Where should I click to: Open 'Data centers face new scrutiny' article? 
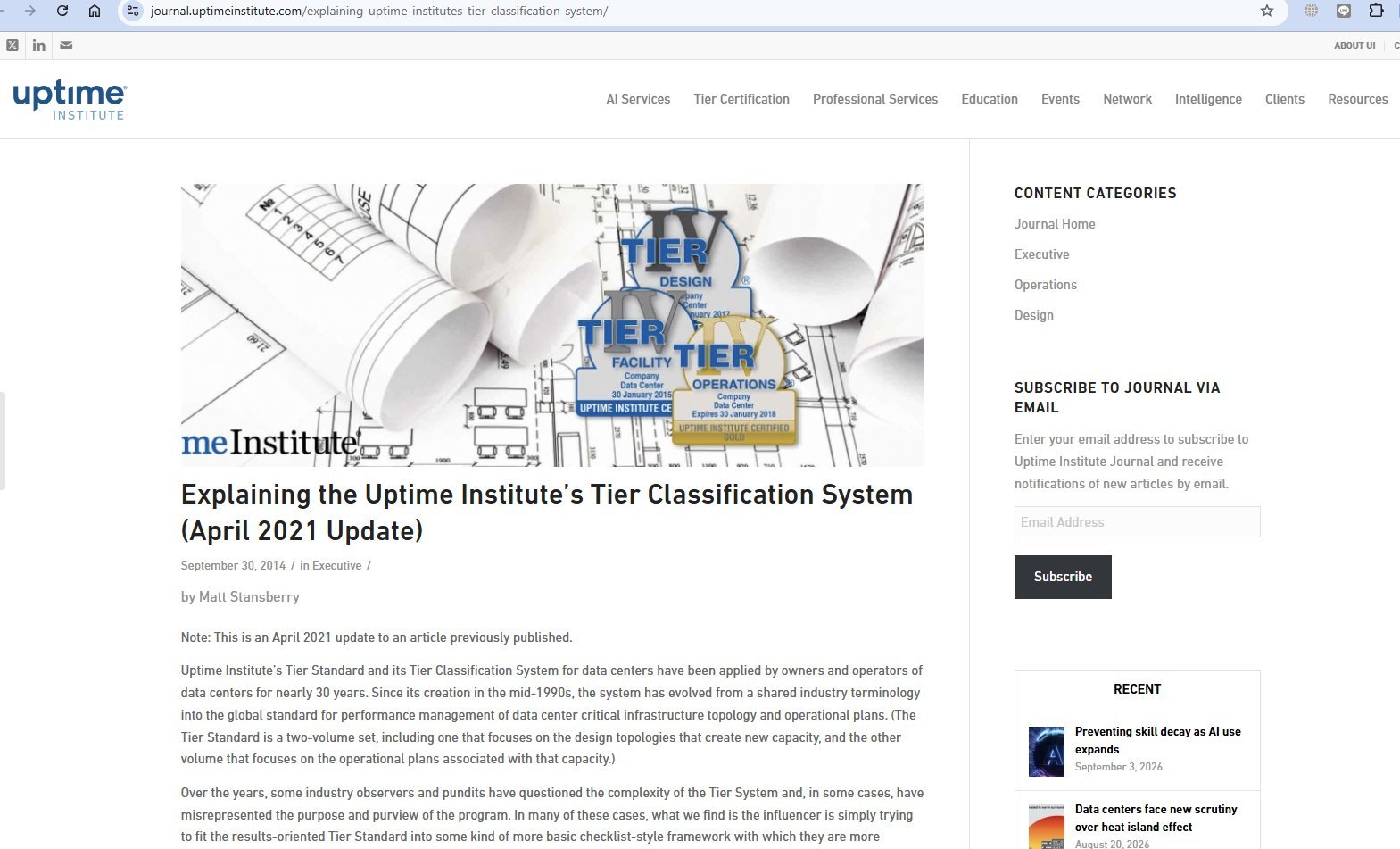[x=1156, y=818]
